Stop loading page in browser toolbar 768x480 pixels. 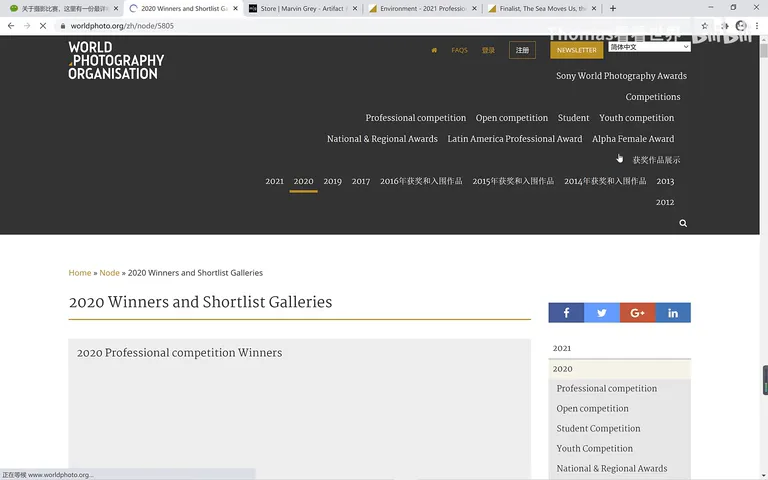(43, 25)
